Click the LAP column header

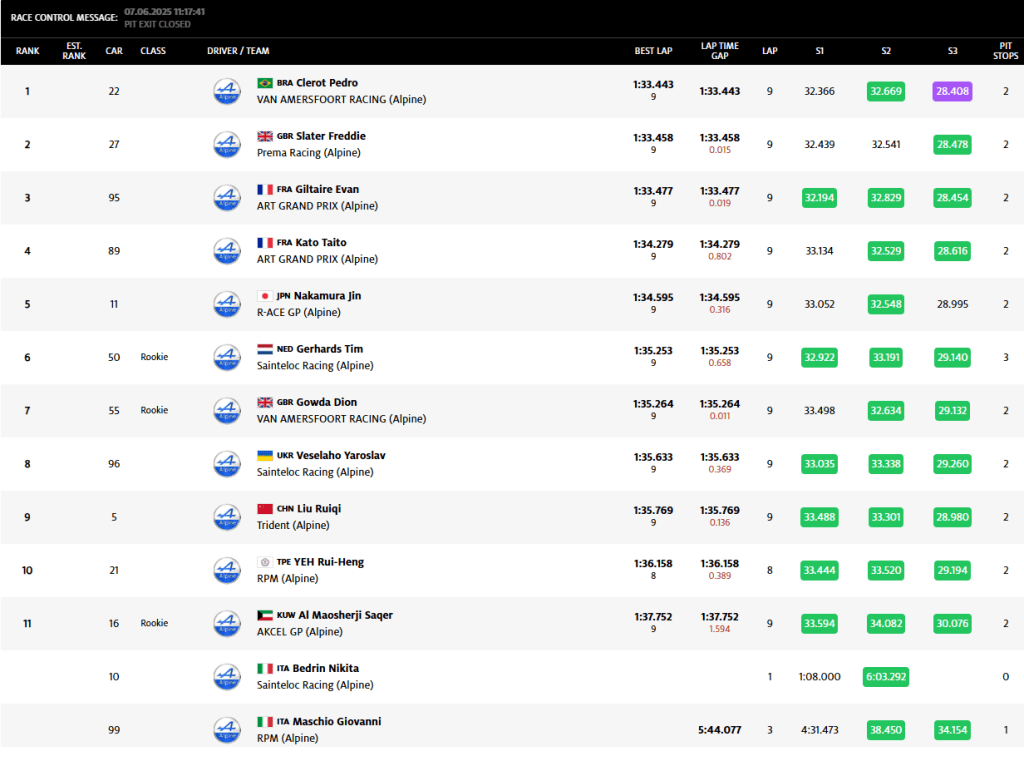[x=770, y=51]
